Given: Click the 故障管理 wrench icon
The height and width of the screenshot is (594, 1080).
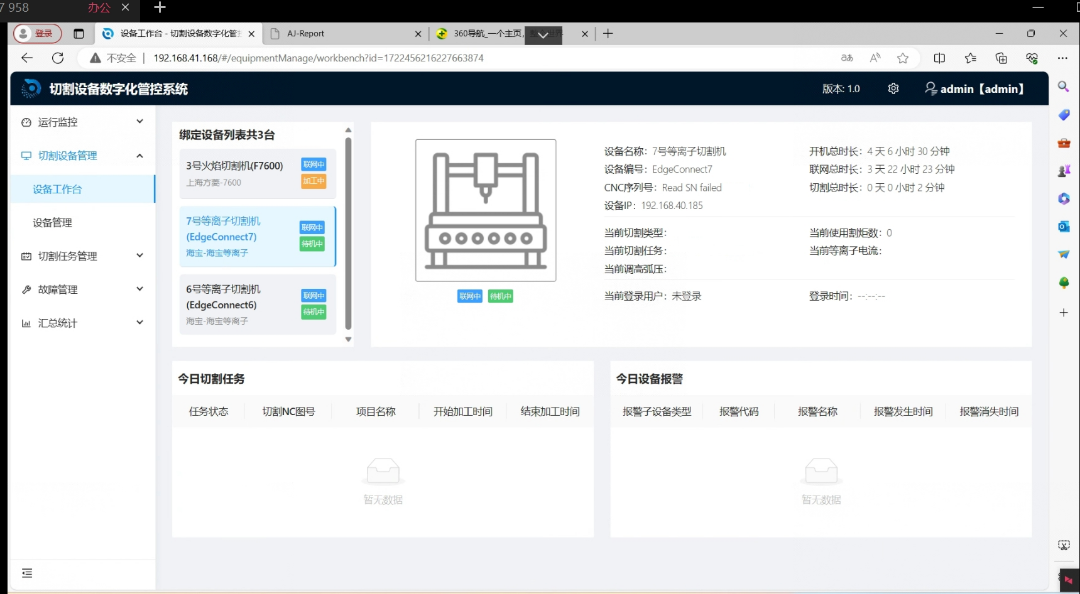Looking at the screenshot, I should [24, 290].
